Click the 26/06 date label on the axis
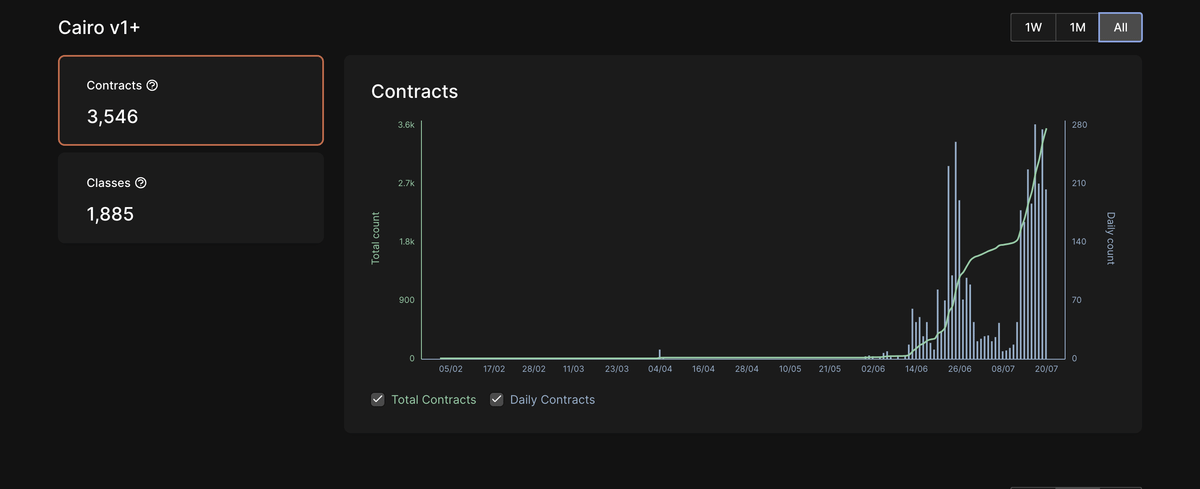The height and width of the screenshot is (489, 1200). [x=959, y=369]
